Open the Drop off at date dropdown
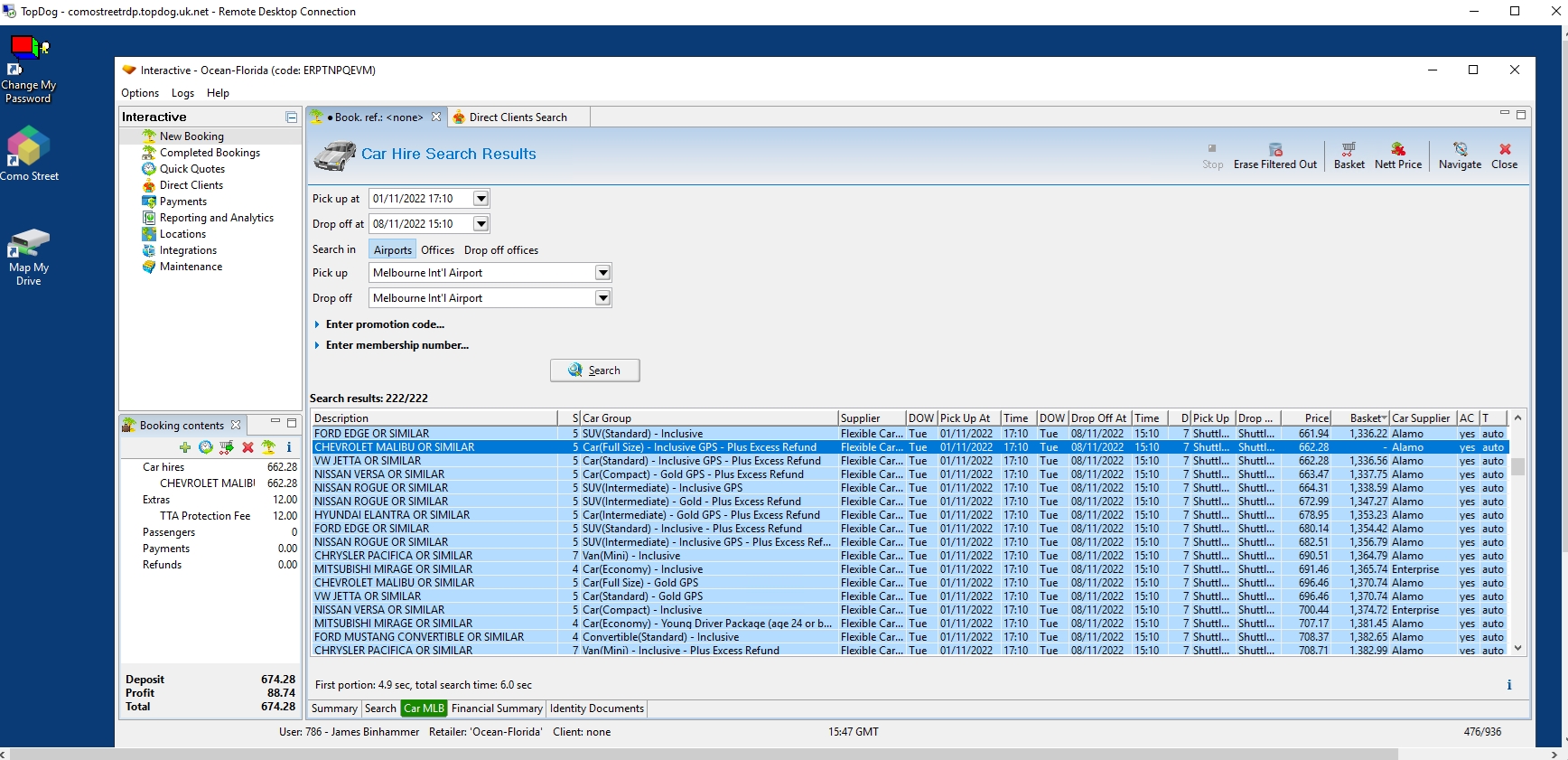The height and width of the screenshot is (760, 1568). pyautogui.click(x=481, y=224)
